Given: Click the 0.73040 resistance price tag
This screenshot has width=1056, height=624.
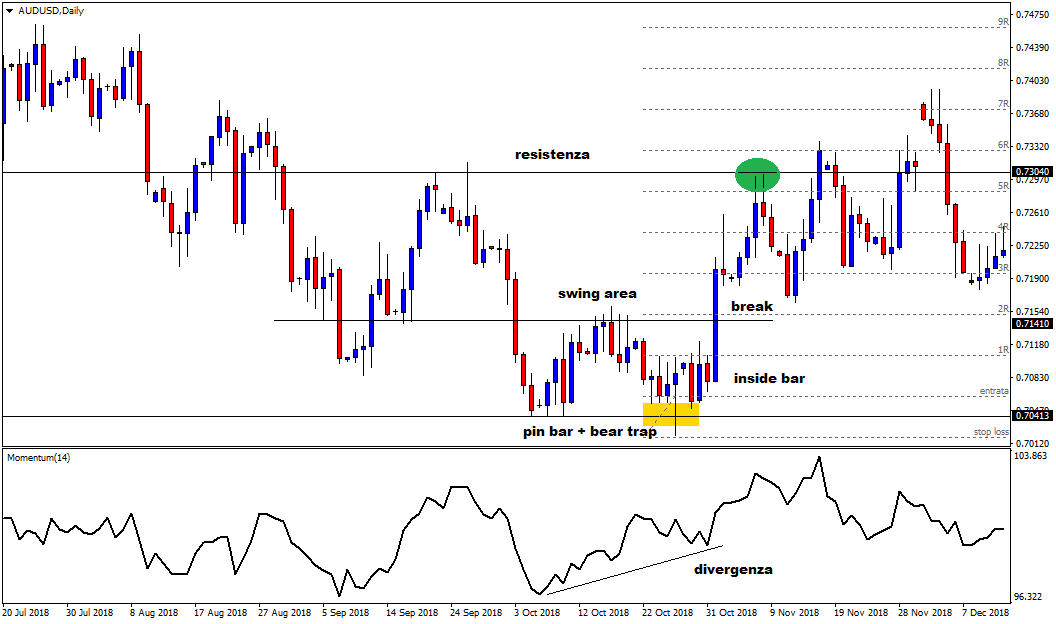Looking at the screenshot, I should pos(1031,172).
